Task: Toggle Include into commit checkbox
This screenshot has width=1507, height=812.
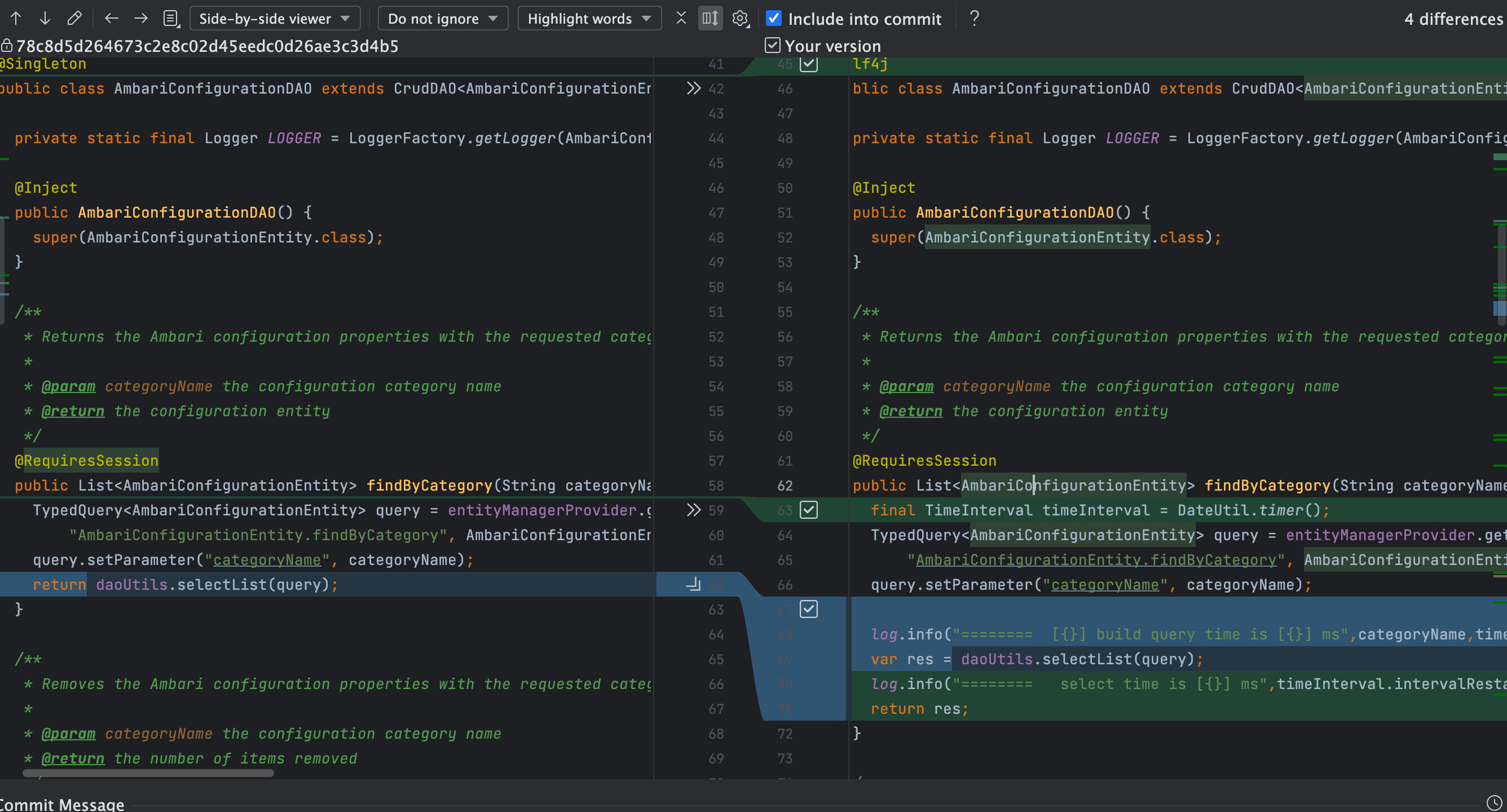Action: (x=773, y=18)
